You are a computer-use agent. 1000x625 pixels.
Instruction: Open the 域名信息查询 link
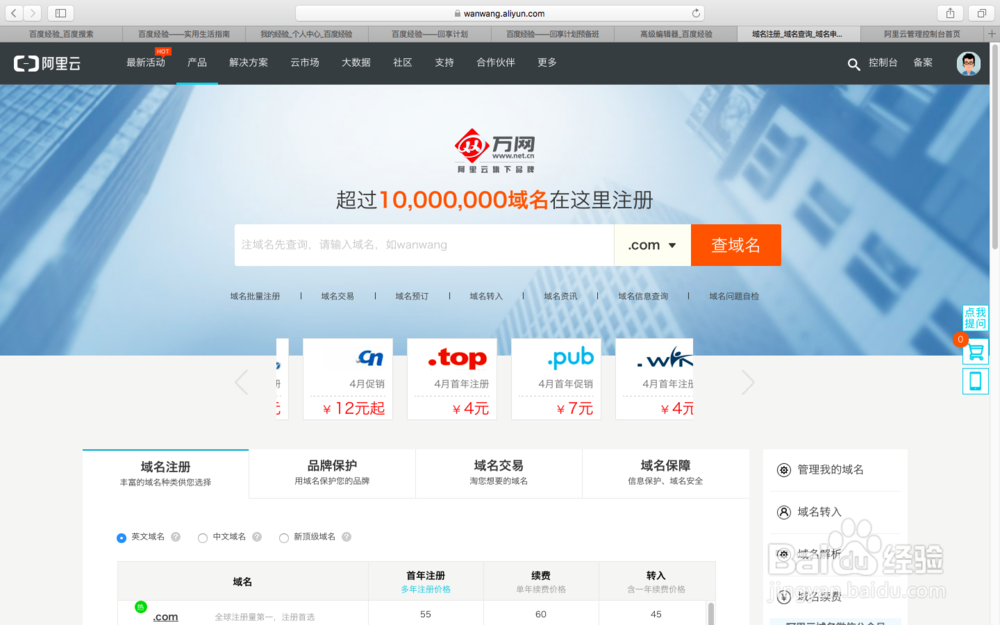(x=643, y=297)
